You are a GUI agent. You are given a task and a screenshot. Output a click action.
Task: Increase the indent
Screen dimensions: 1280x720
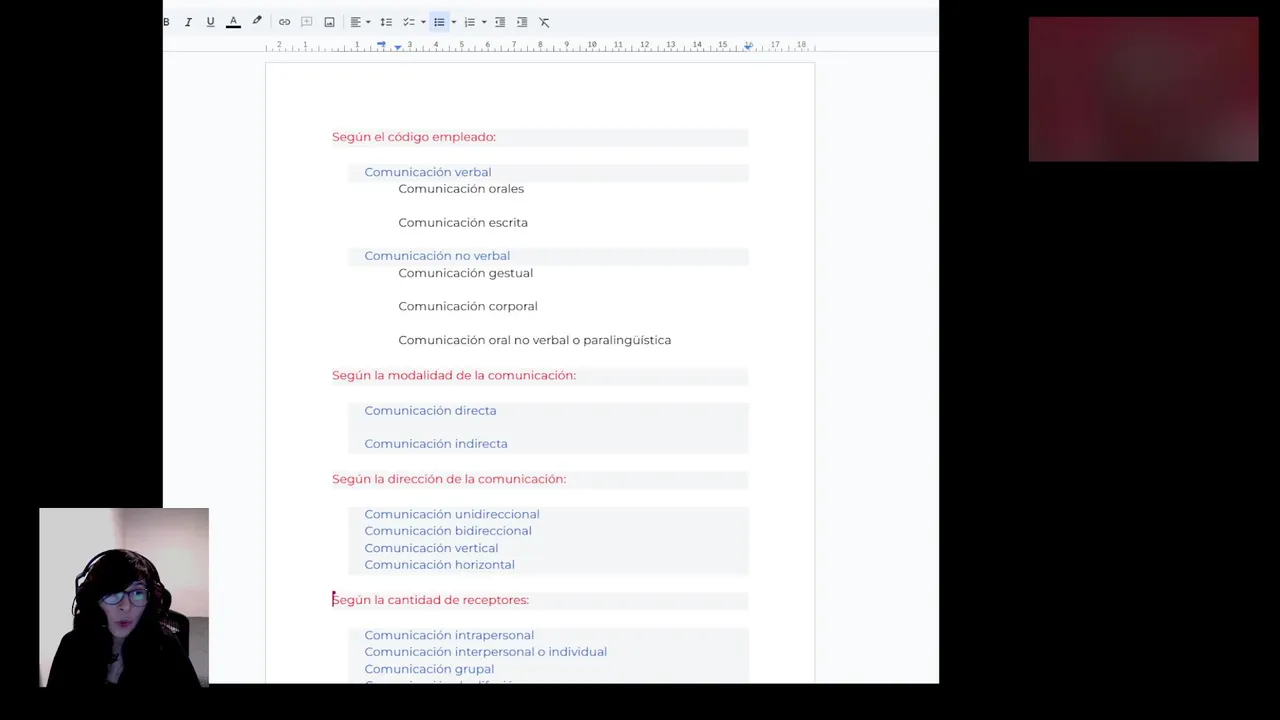522,22
